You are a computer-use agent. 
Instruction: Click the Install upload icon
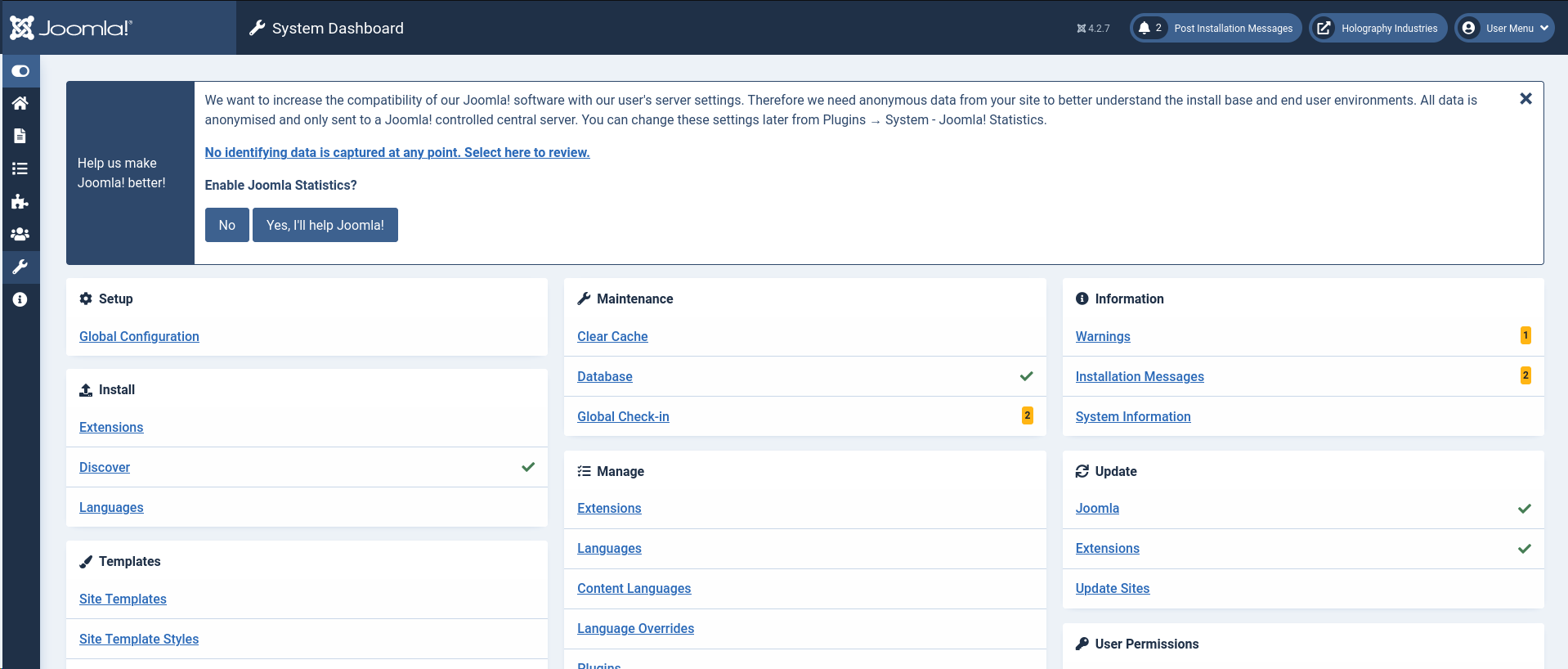coord(86,389)
